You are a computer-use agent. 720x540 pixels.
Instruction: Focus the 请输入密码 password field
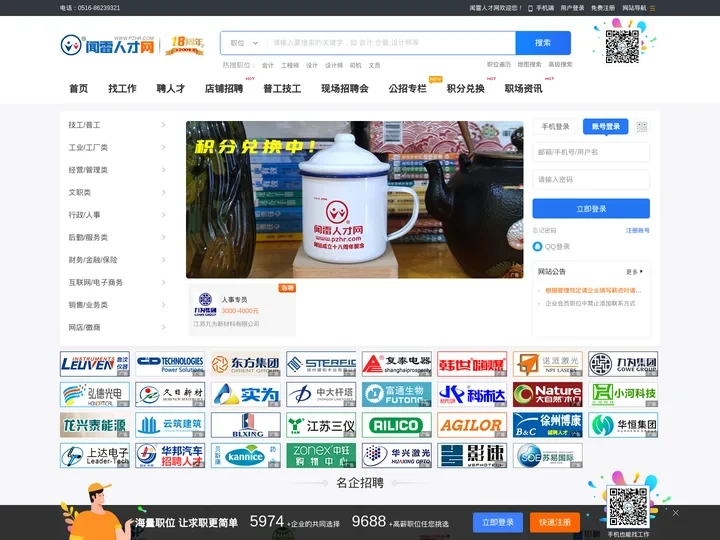tap(591, 180)
